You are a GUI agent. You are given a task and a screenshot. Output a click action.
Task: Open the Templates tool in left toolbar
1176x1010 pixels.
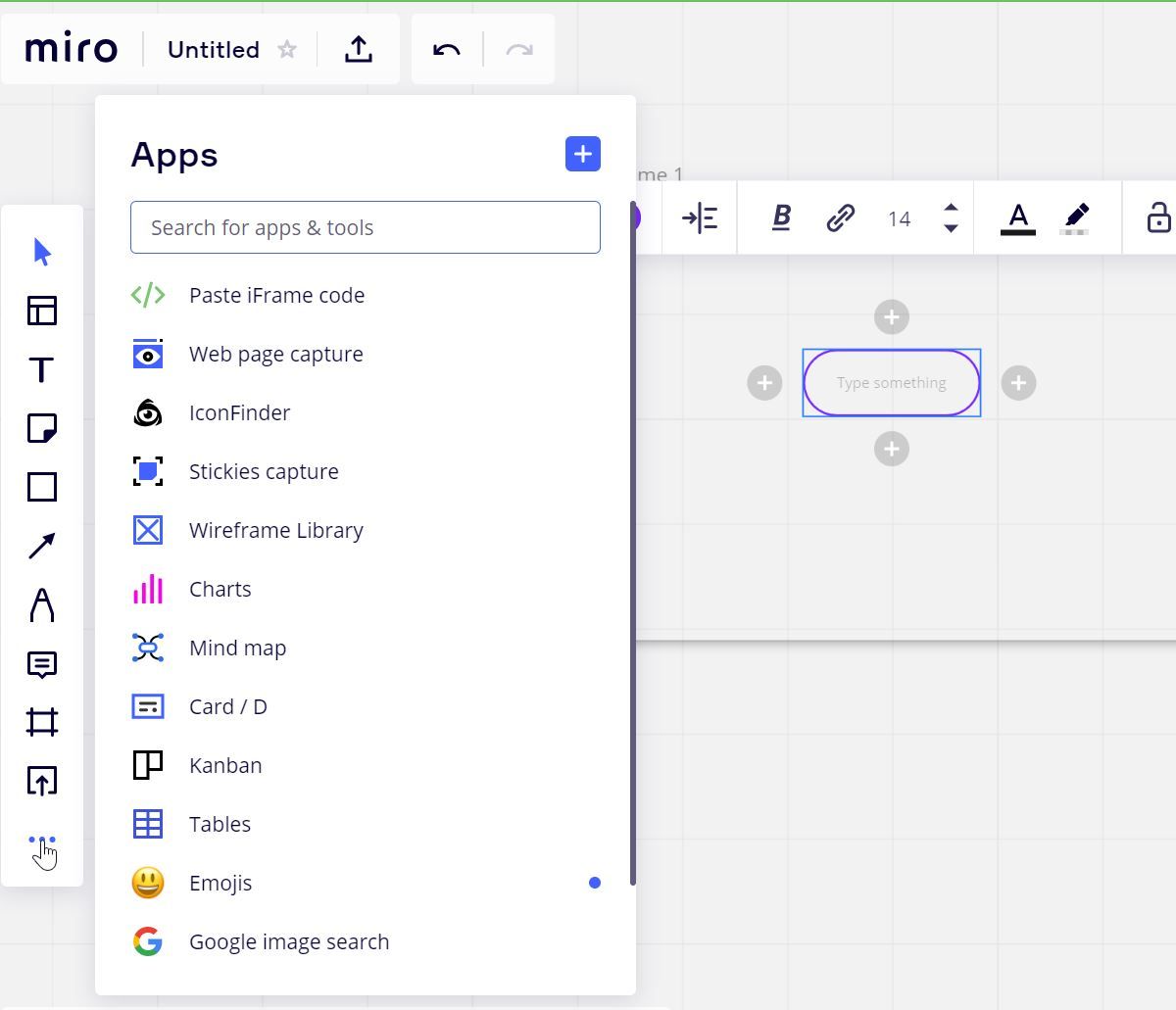(42, 311)
